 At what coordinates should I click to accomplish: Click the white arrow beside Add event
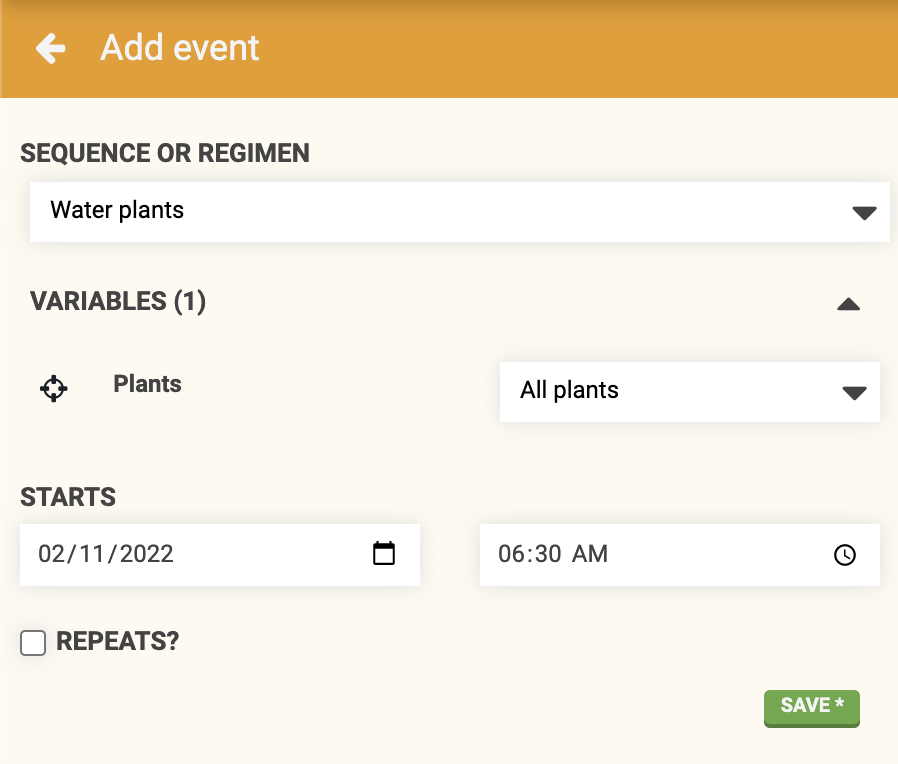click(x=49, y=48)
